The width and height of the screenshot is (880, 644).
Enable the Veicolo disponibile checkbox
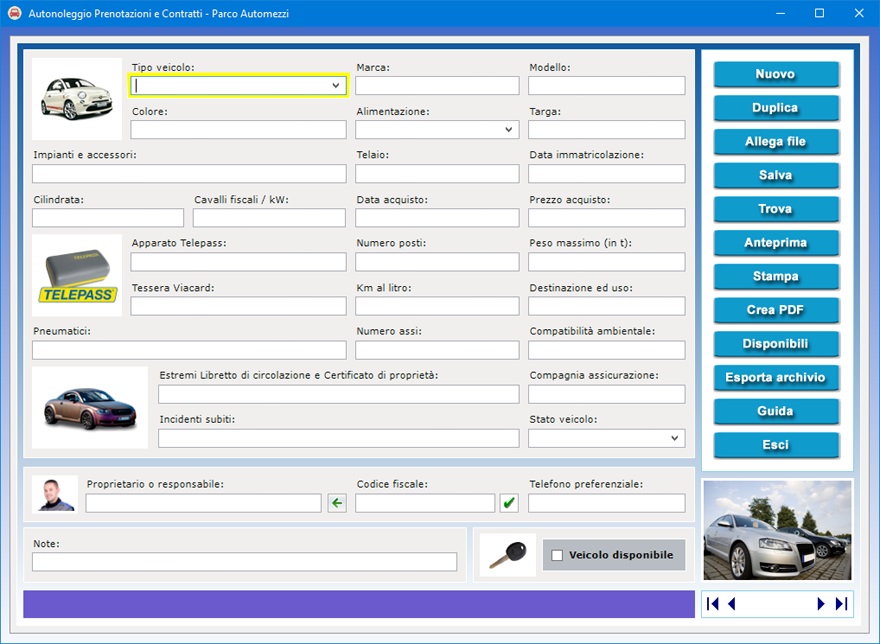[x=557, y=555]
